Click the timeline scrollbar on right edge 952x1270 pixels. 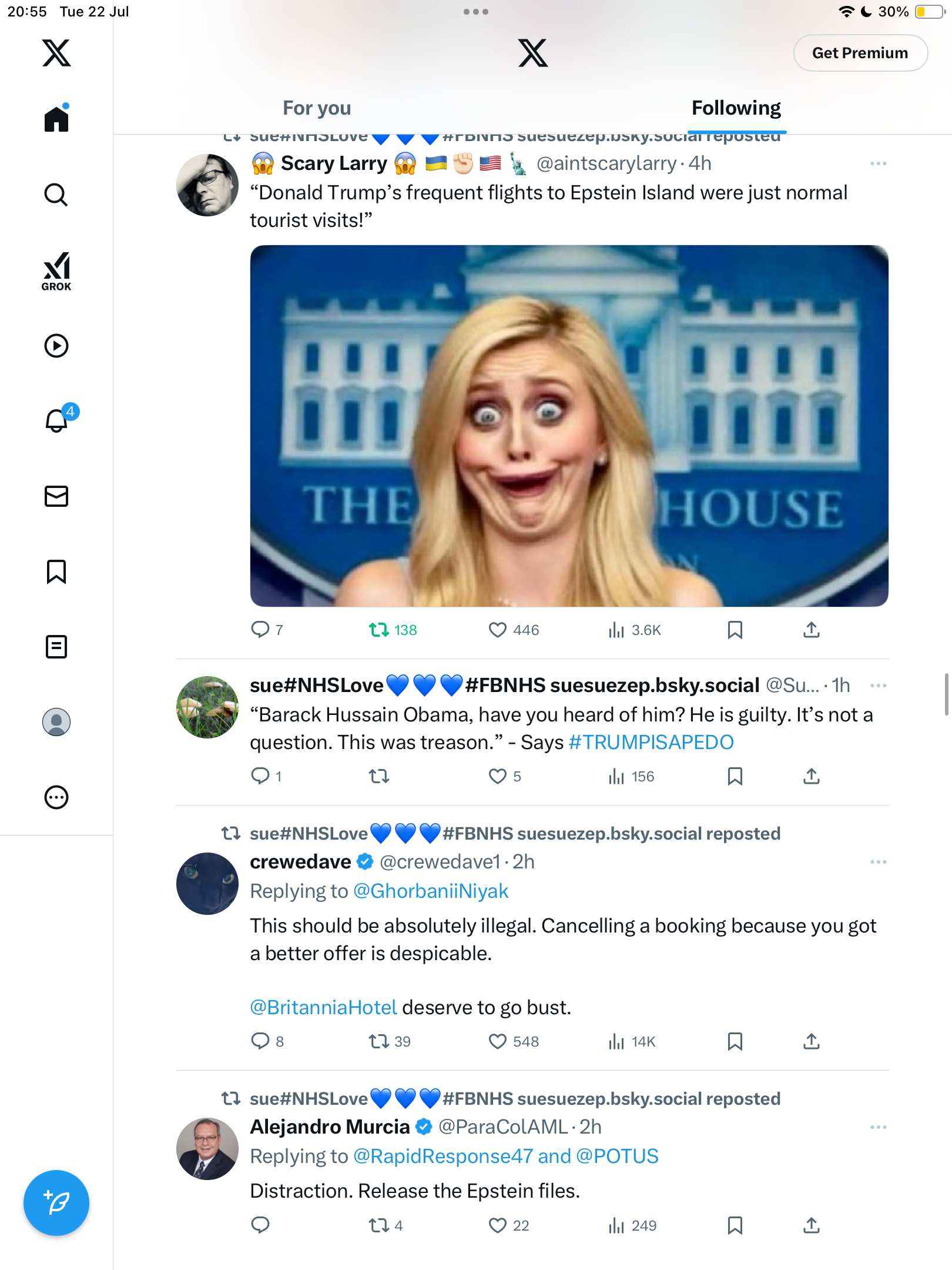tap(946, 694)
